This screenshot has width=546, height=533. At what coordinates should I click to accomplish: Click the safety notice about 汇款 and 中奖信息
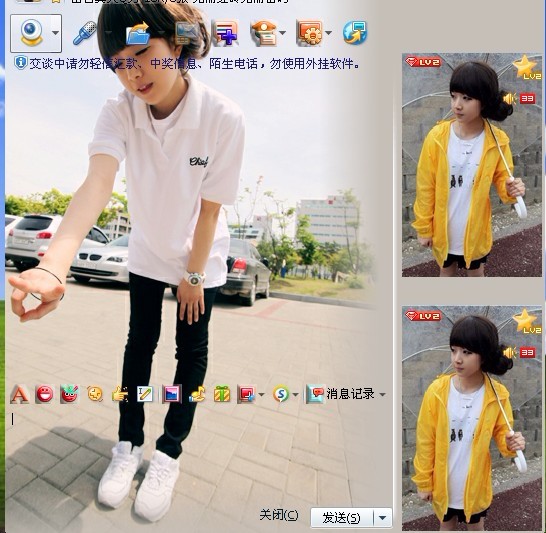194,64
